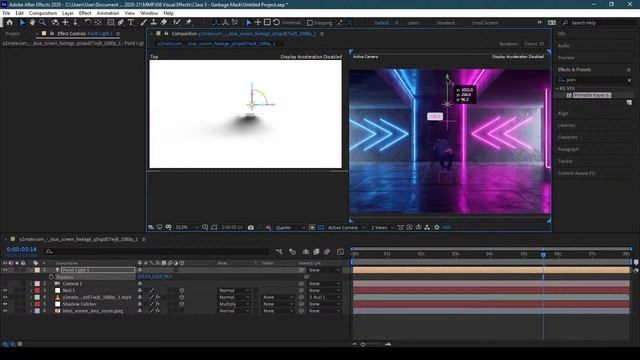This screenshot has height=360, width=640.
Task: Open the Graph Editor icon in the timeline
Action: 340,252
